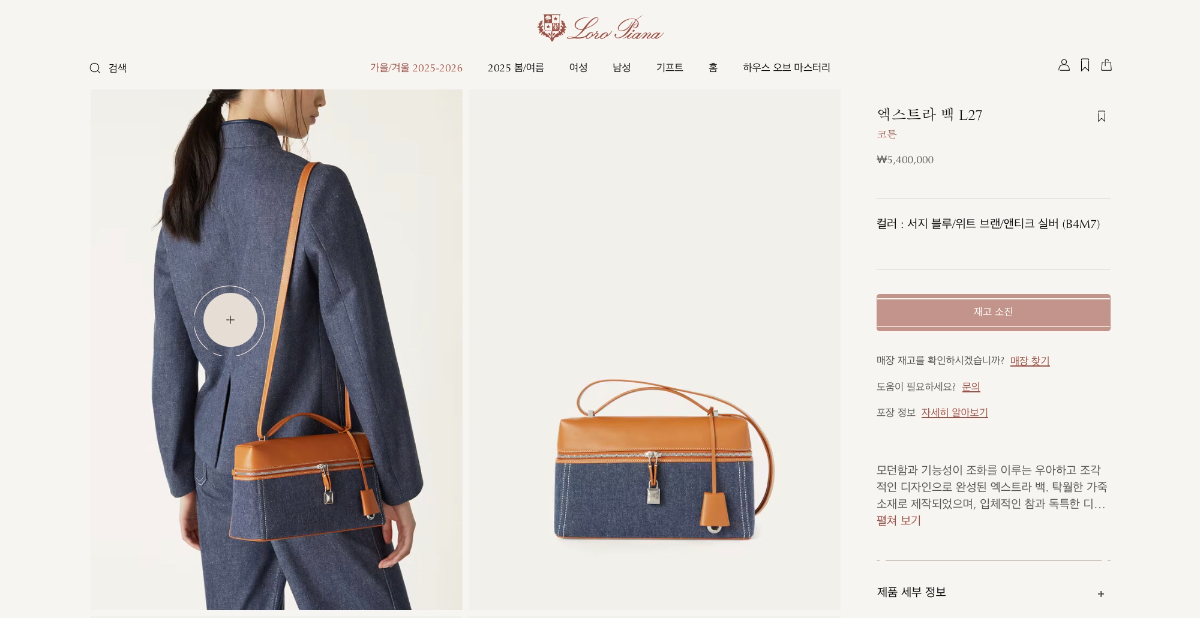Open the 2025 봄/여름 menu
Viewport: 1200px width, 618px height.
(516, 68)
